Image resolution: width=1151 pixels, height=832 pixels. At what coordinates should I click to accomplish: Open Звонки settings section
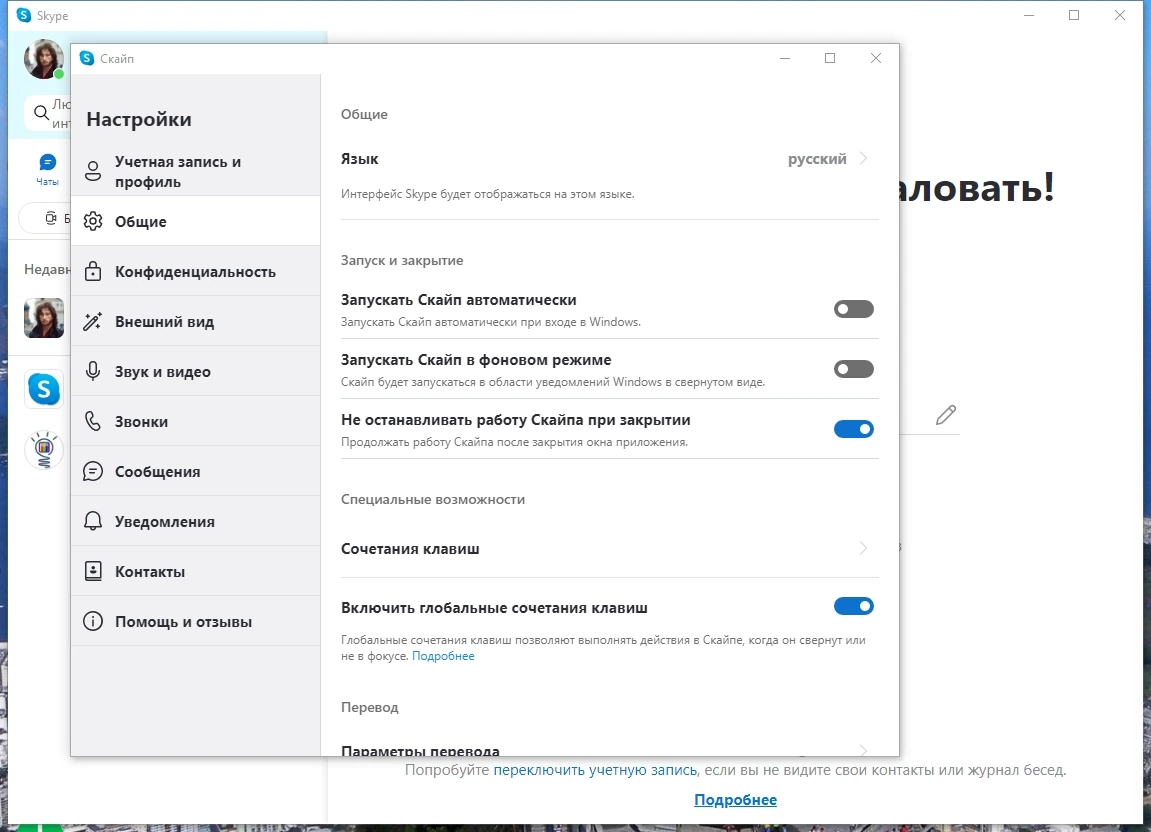(x=195, y=421)
